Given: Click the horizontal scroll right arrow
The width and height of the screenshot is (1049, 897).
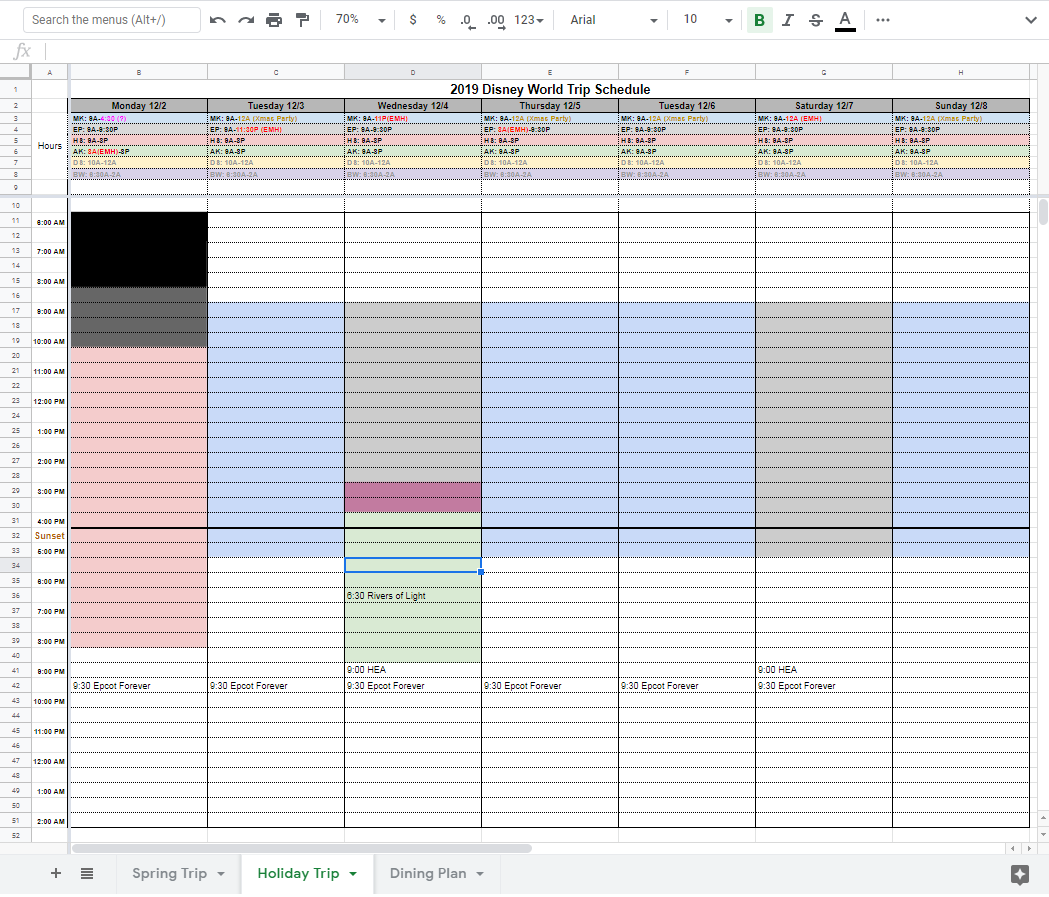Looking at the screenshot, I should [1029, 848].
